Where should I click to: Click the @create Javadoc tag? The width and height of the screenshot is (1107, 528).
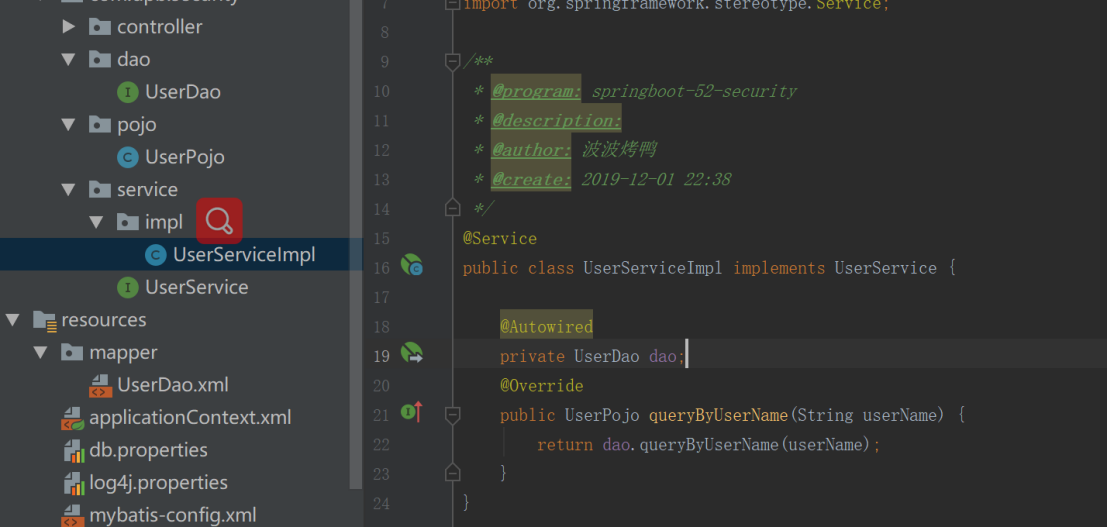(x=531, y=180)
